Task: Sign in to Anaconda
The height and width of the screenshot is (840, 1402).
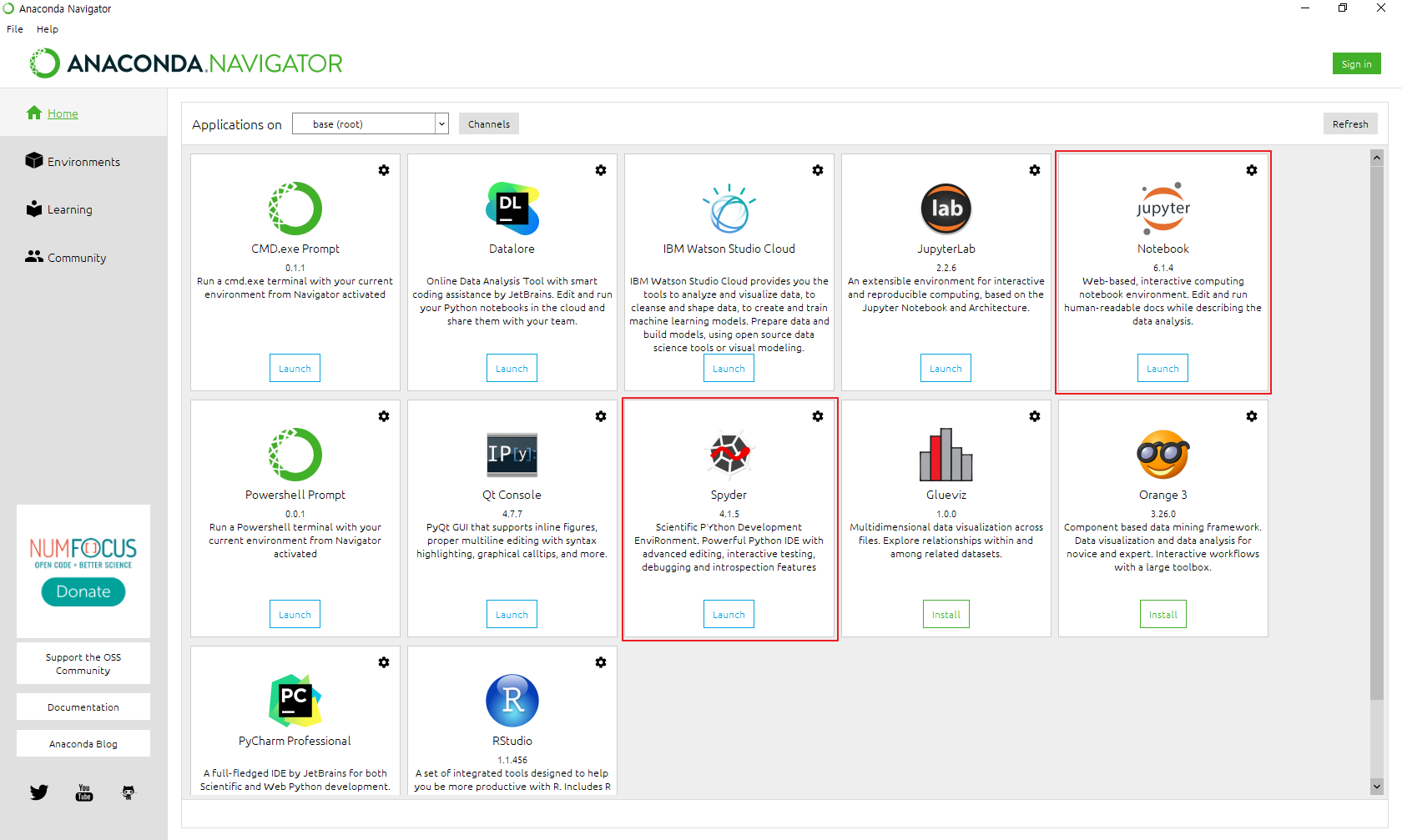Action: (x=1357, y=64)
